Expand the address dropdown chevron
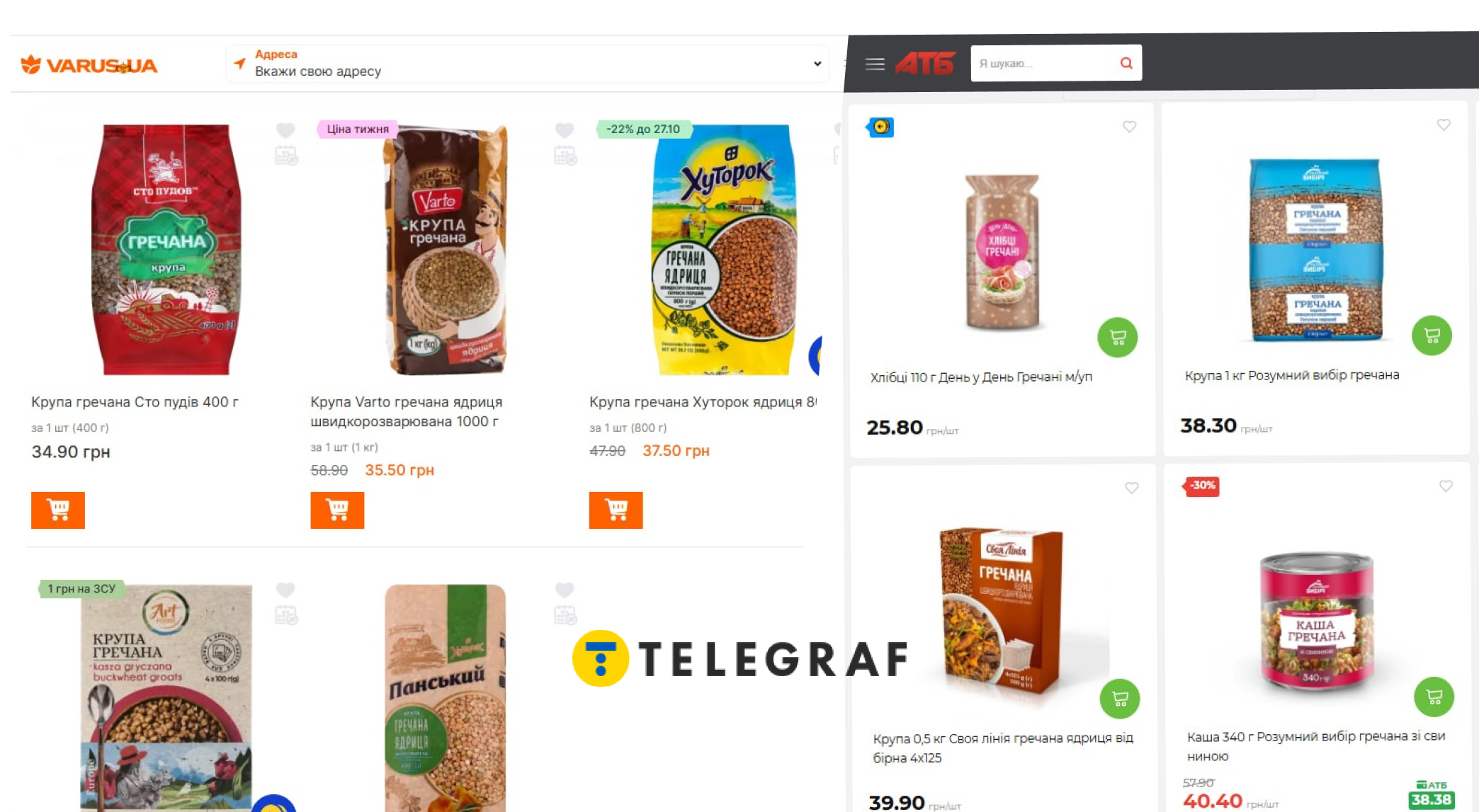 (817, 64)
